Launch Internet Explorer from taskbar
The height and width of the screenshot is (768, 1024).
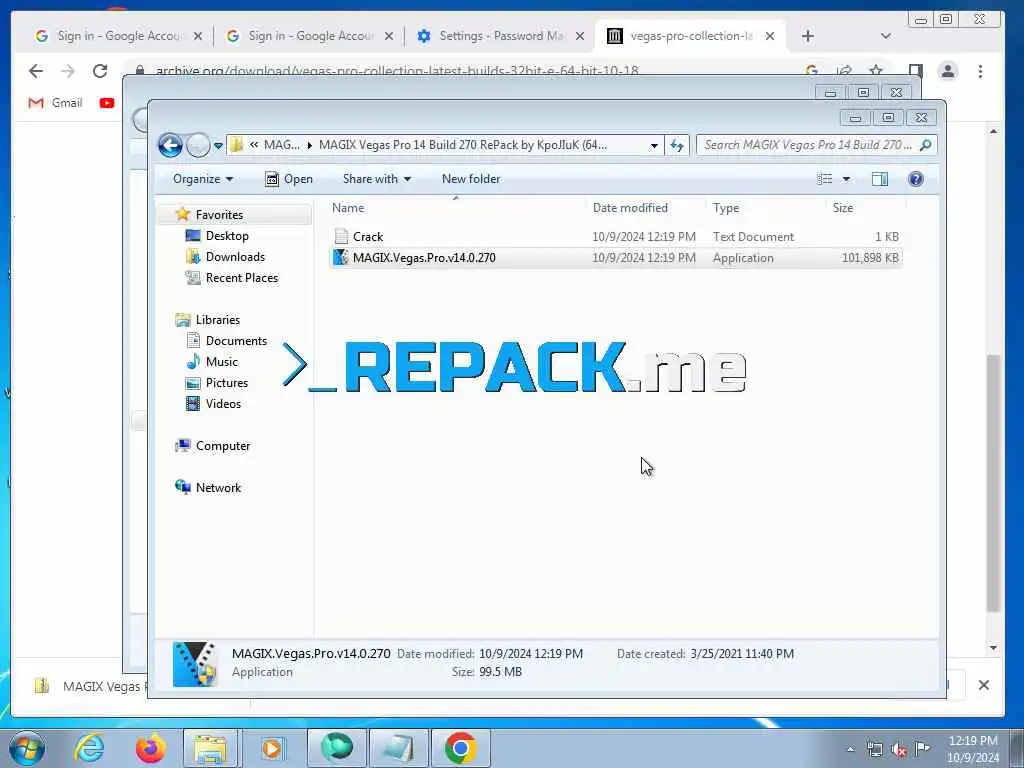click(x=89, y=748)
